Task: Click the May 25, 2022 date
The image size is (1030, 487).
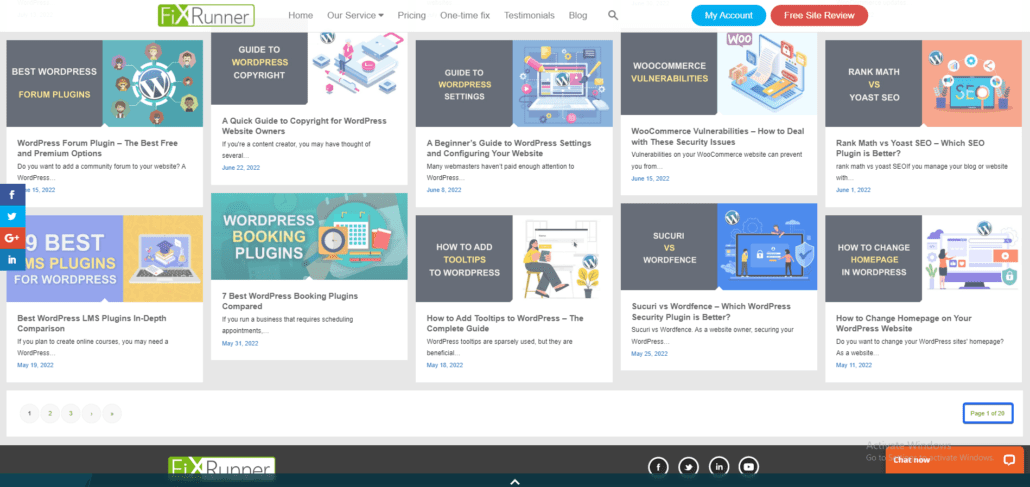Action: click(x=650, y=354)
